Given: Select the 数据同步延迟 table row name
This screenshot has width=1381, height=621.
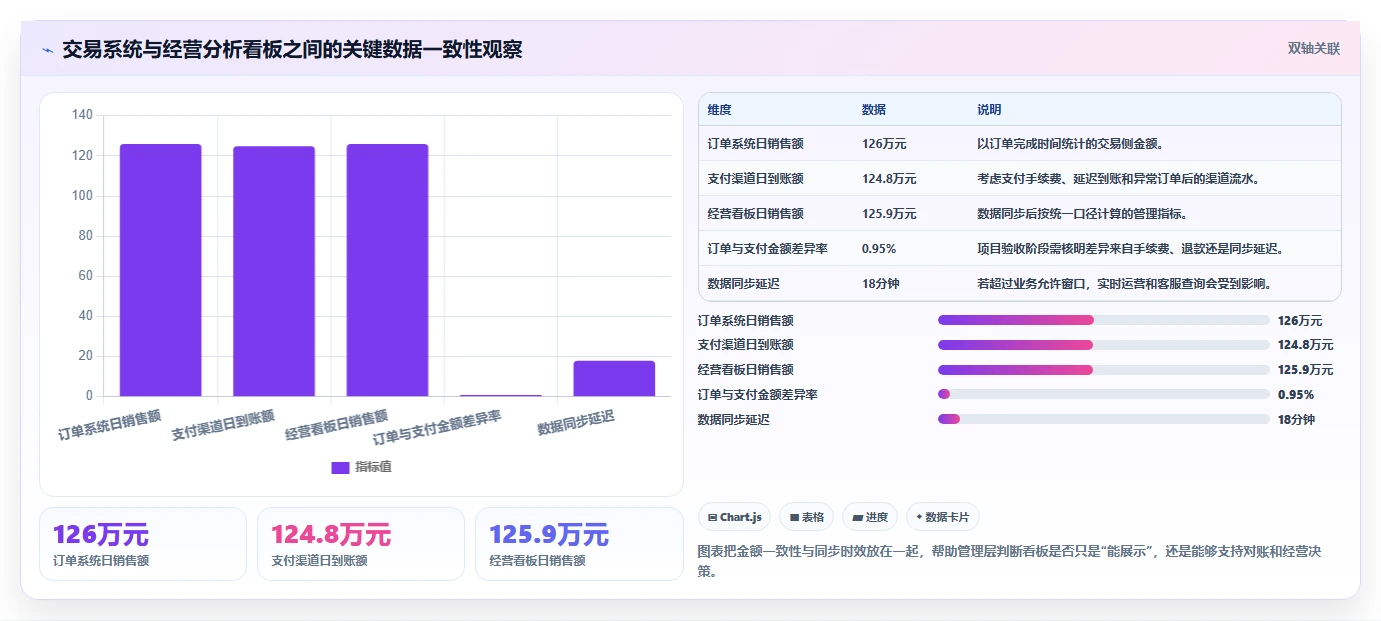Looking at the screenshot, I should point(743,284).
